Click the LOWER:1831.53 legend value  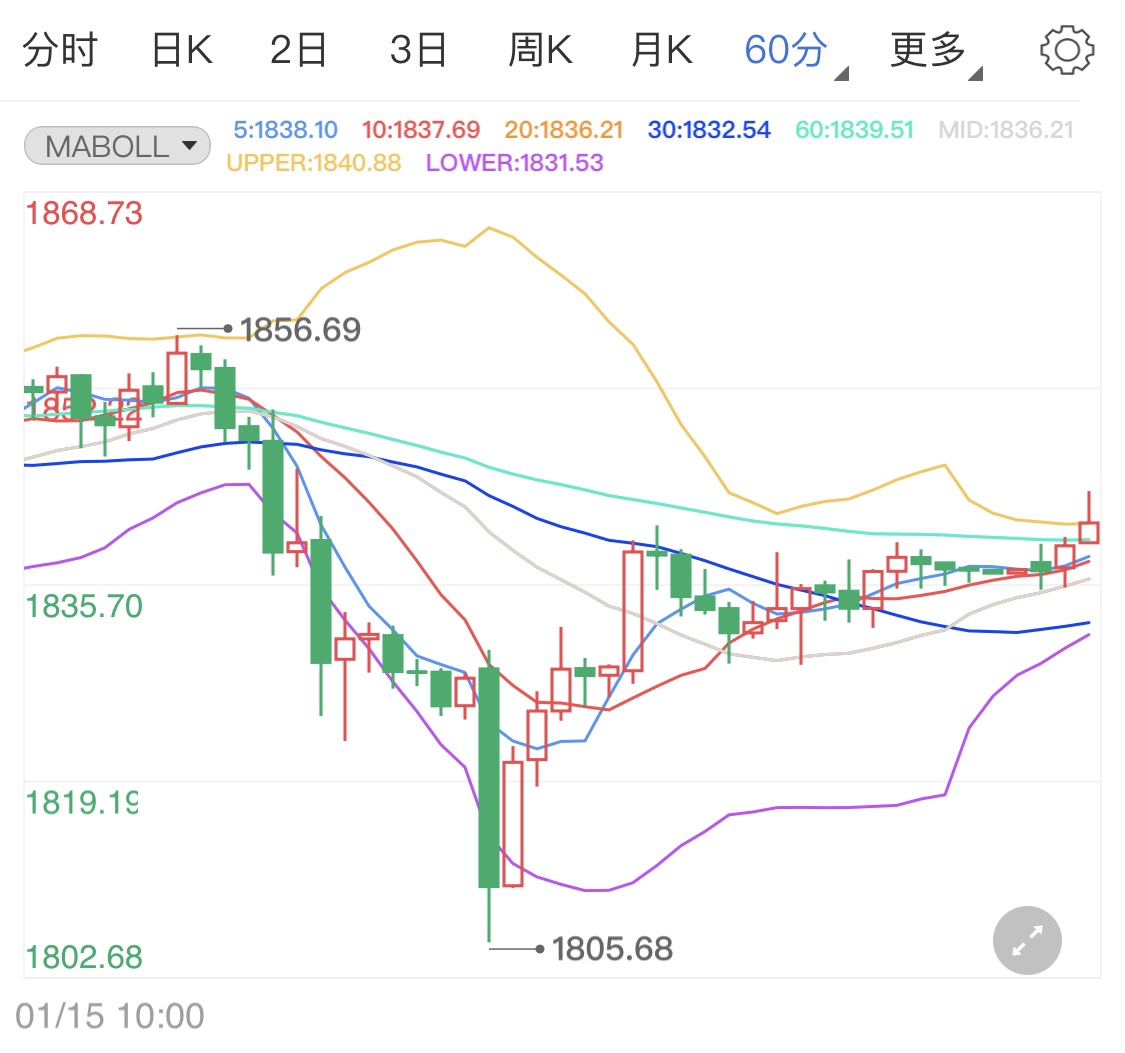[514, 163]
